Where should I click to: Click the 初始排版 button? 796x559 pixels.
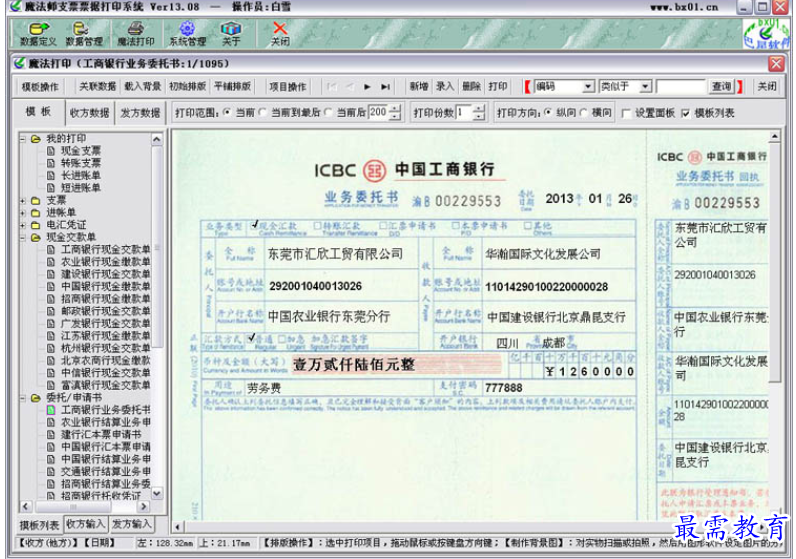tap(187, 86)
